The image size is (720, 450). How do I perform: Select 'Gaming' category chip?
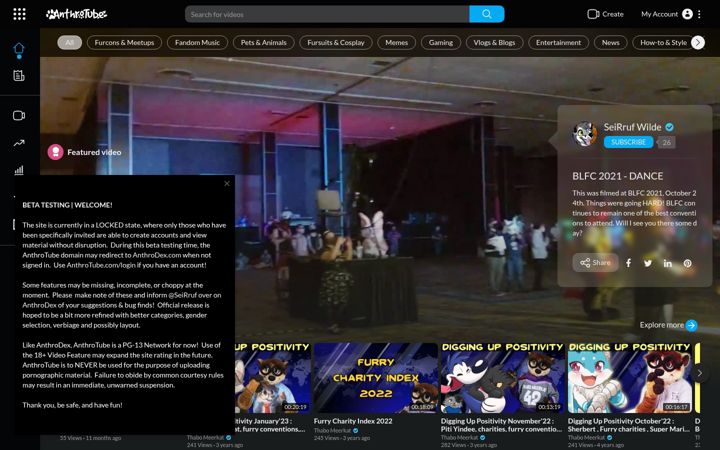click(x=441, y=43)
